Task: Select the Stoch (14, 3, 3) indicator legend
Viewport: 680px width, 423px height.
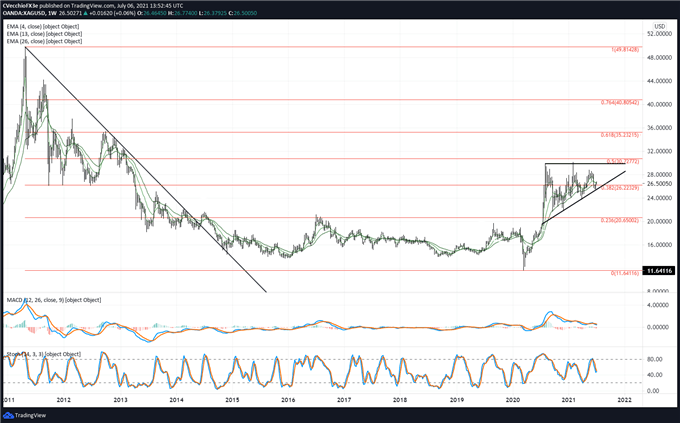Action: pyautogui.click(x=44, y=354)
